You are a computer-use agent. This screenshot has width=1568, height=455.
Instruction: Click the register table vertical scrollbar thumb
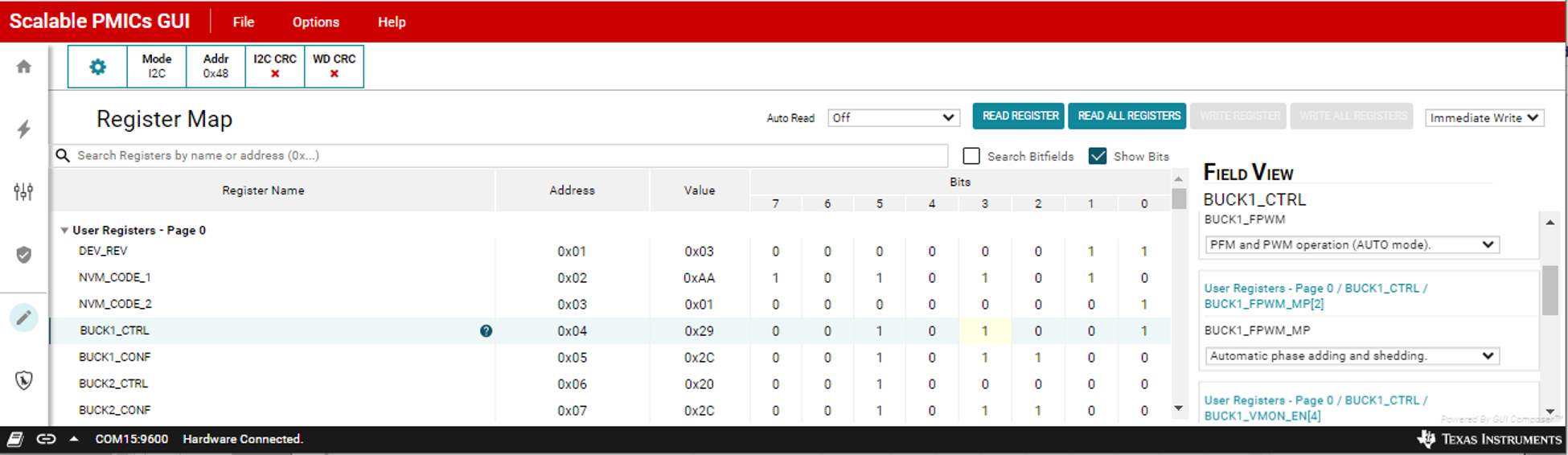coord(1179,199)
